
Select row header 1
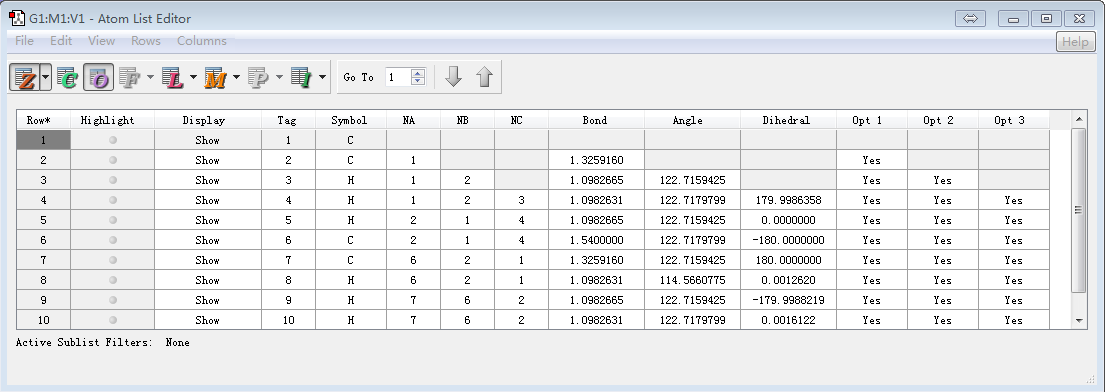44,140
